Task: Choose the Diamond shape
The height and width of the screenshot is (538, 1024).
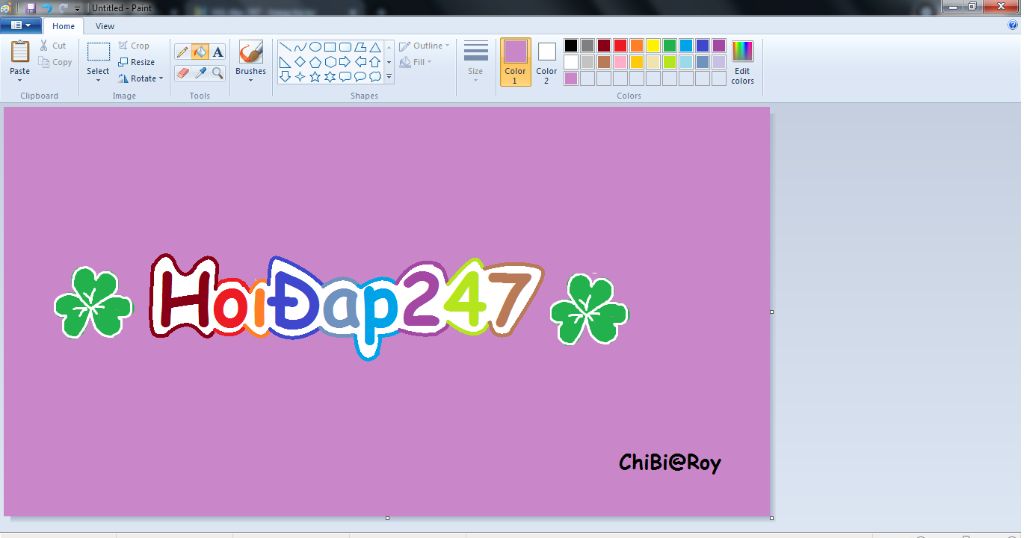Action: point(300,62)
